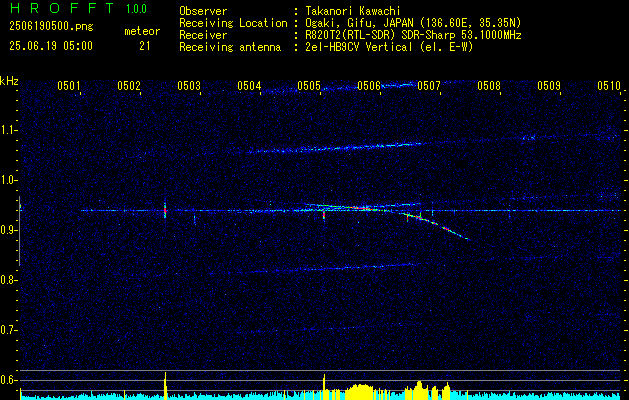
Task: Click the 0510 time marker
Action: [609, 85]
